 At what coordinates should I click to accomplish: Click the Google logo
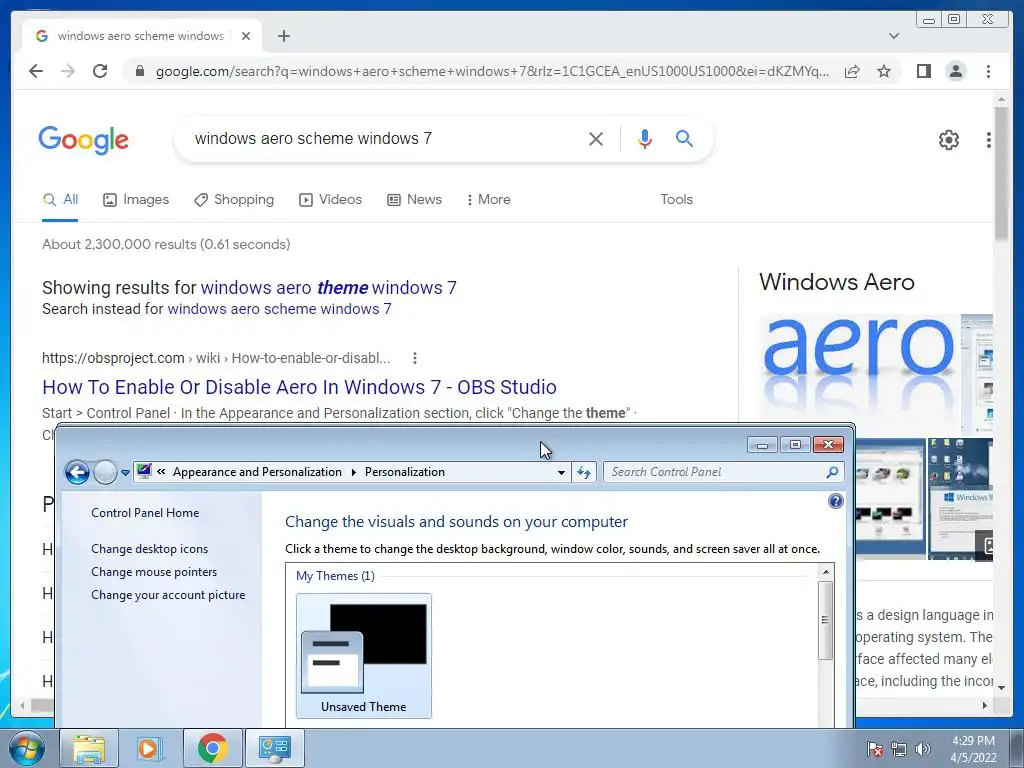pos(84,140)
